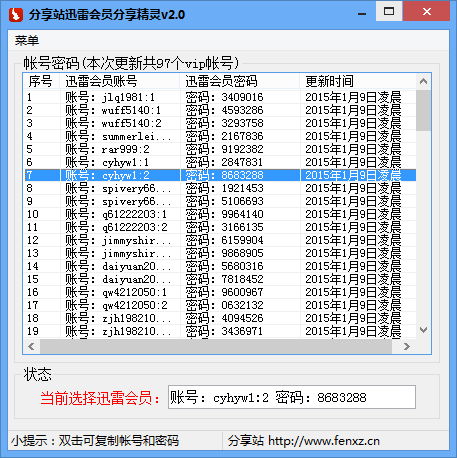Click the current selected account text field
This screenshot has width=457, height=458.
click(292, 397)
